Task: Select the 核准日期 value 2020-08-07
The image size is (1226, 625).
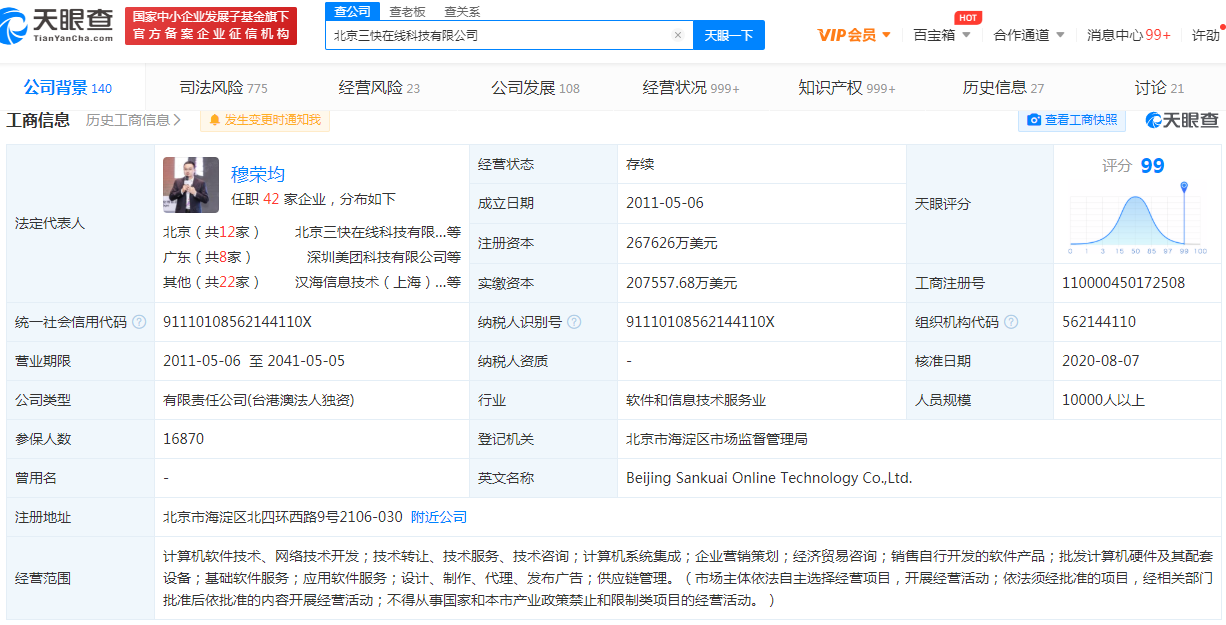Action: coord(1101,361)
